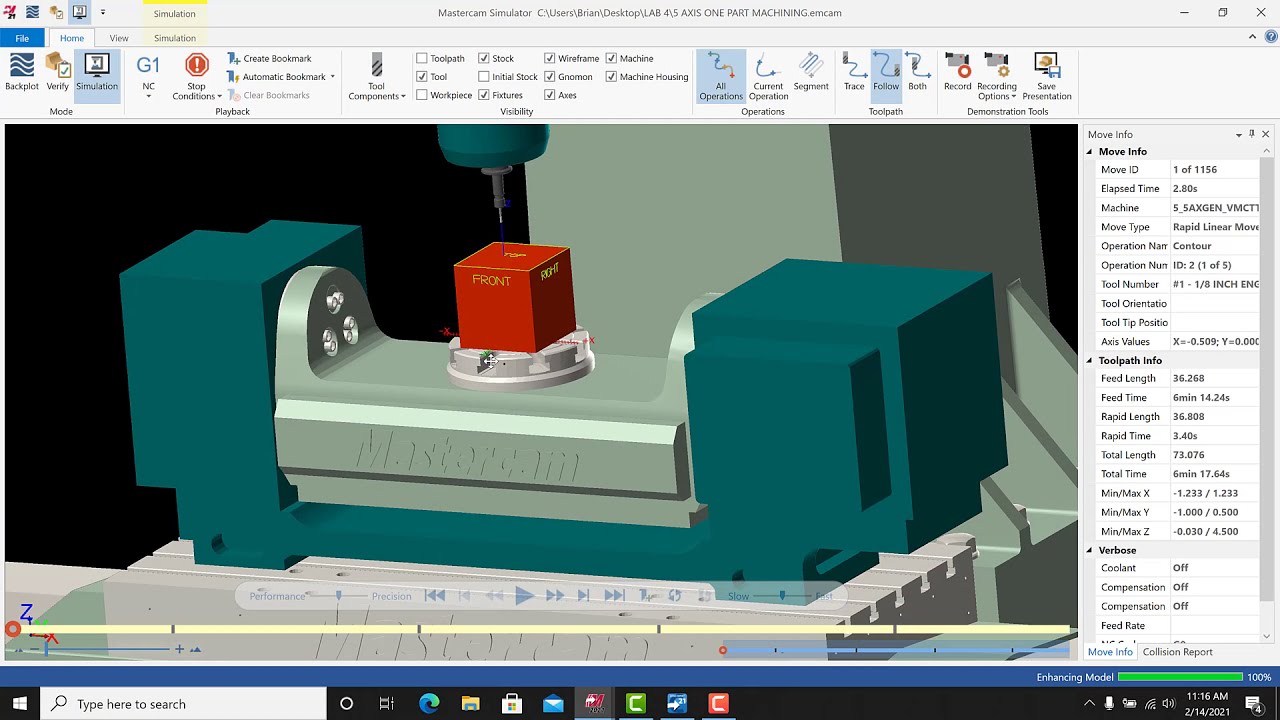Click the Performance to Precision slider
Viewport: 1280px width, 720px height.
tap(338, 596)
